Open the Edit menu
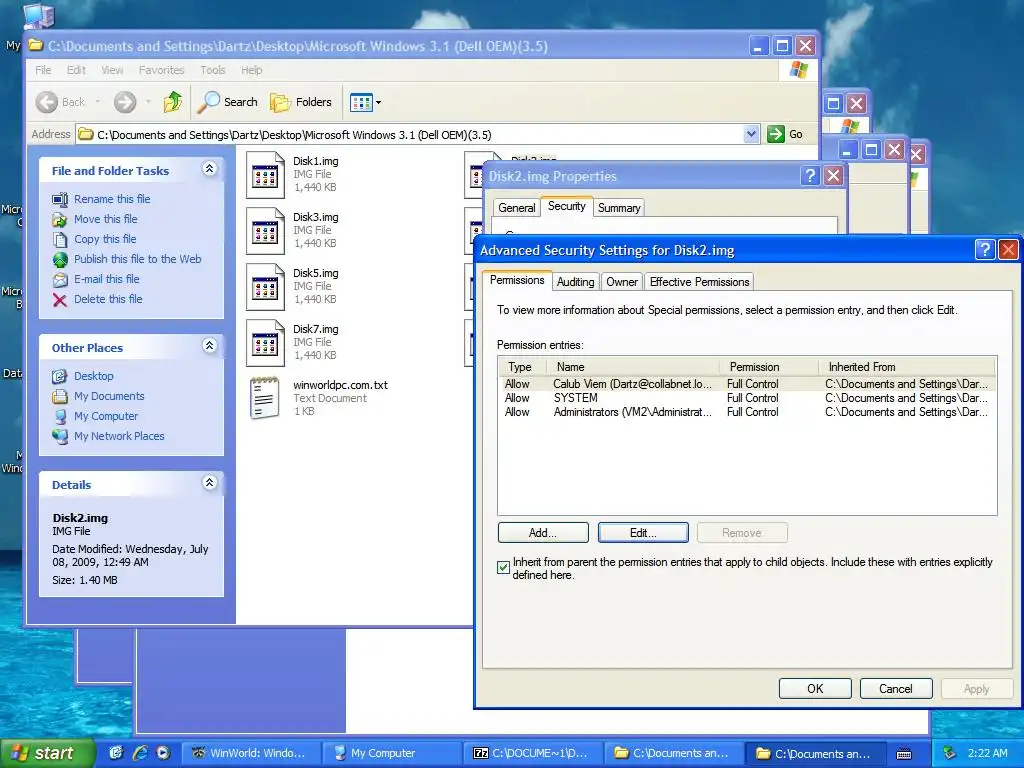 tap(76, 70)
